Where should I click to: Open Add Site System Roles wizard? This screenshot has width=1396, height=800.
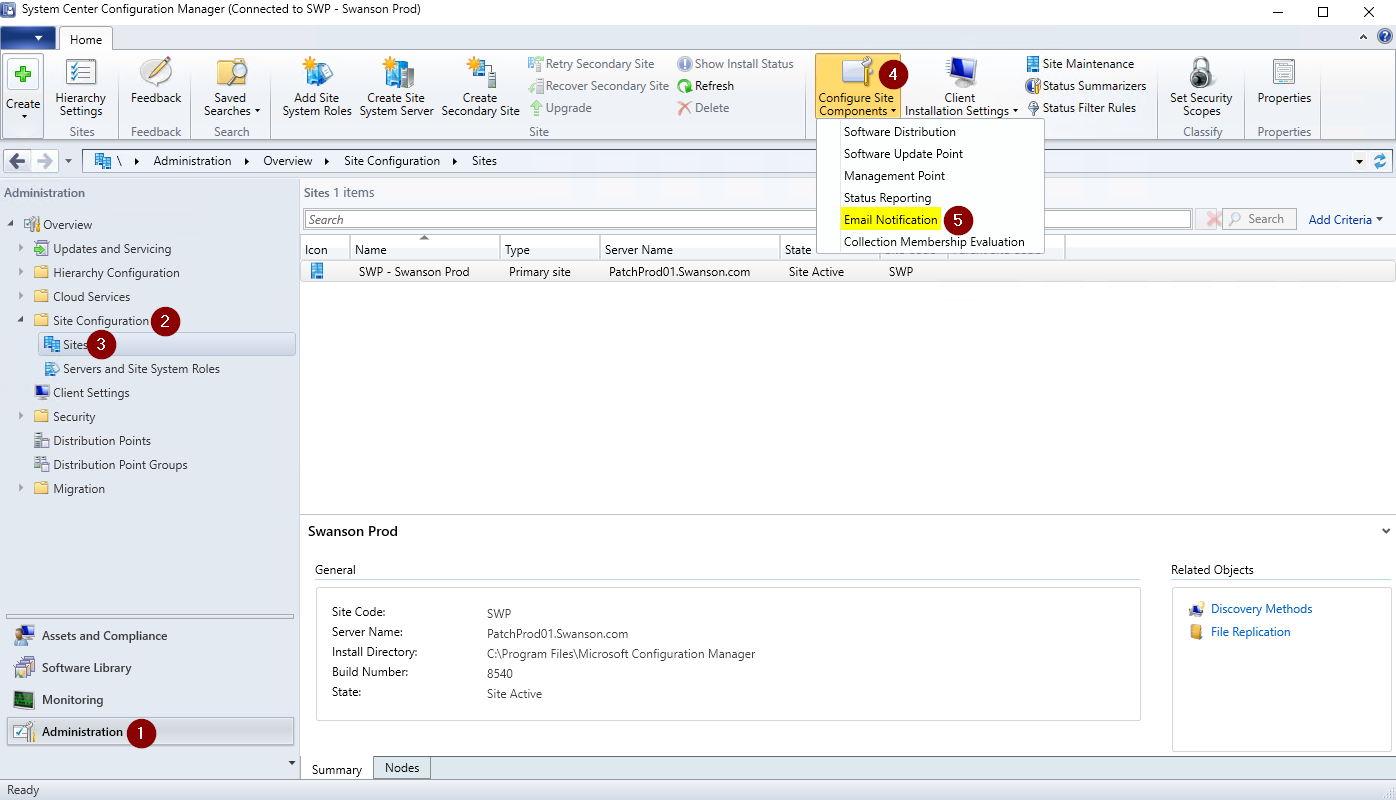(317, 75)
